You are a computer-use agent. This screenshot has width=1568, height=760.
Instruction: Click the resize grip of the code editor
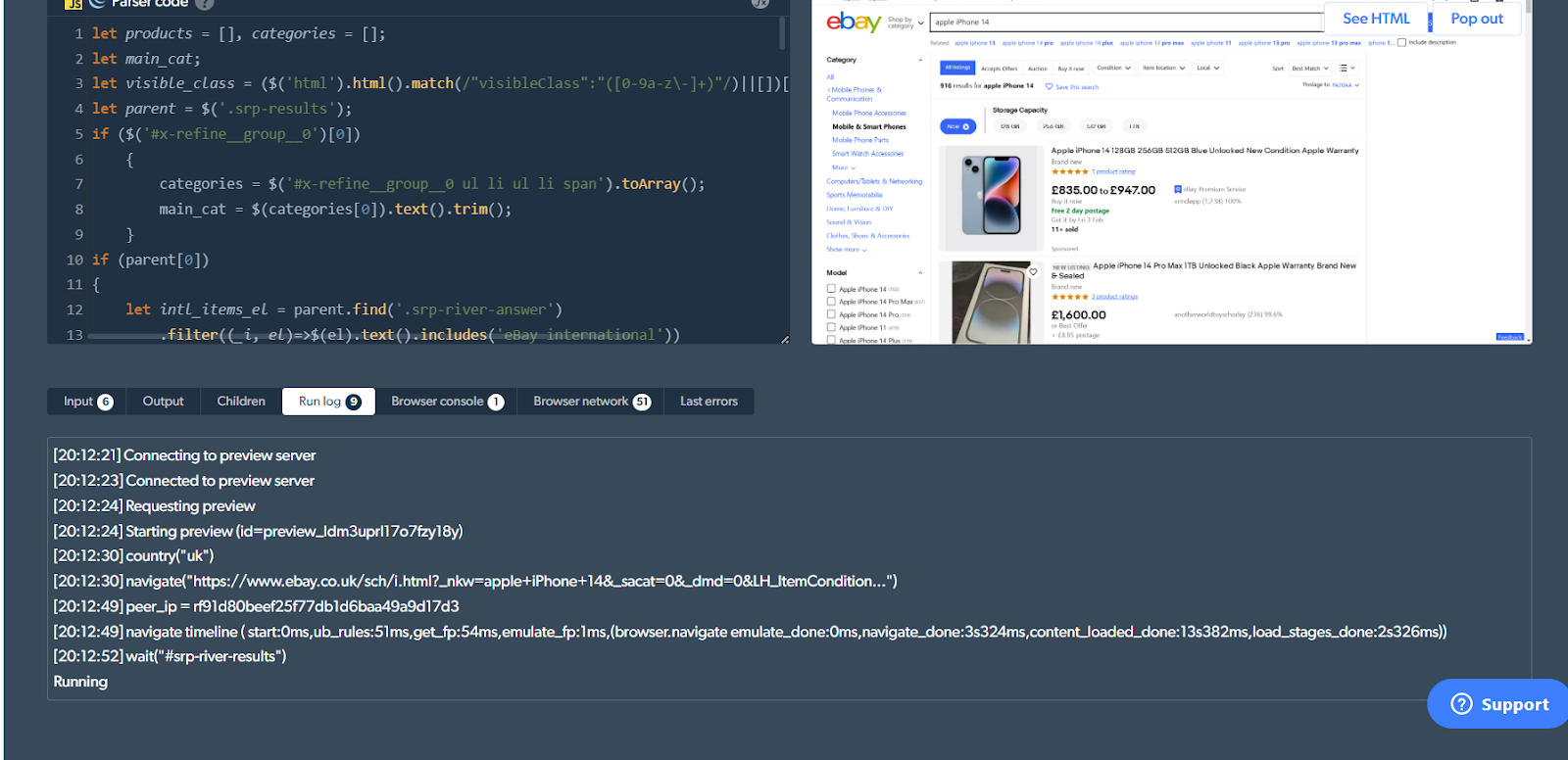click(784, 339)
